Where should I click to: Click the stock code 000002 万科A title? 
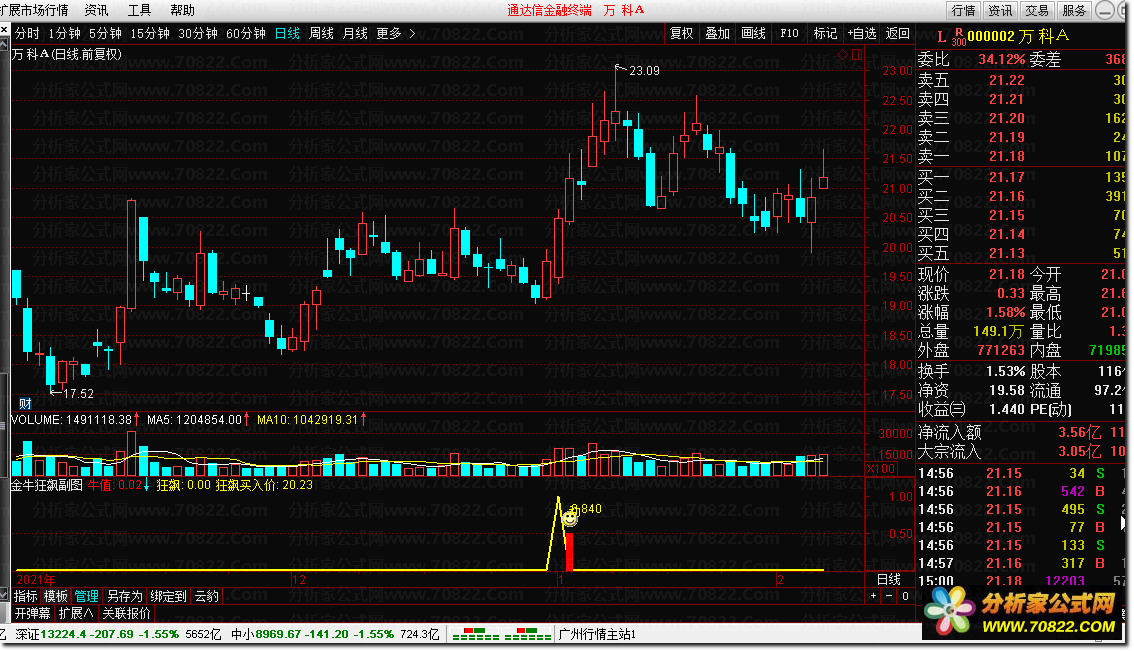(x=1018, y=36)
